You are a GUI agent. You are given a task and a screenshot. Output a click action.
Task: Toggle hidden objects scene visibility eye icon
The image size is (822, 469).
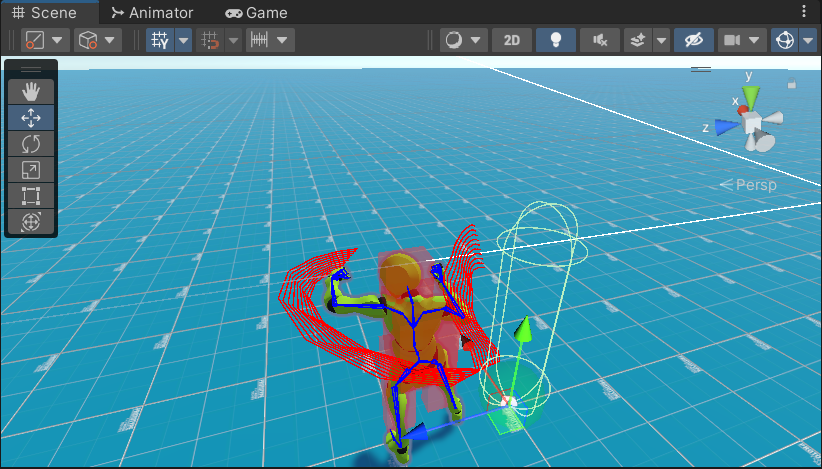pos(692,40)
